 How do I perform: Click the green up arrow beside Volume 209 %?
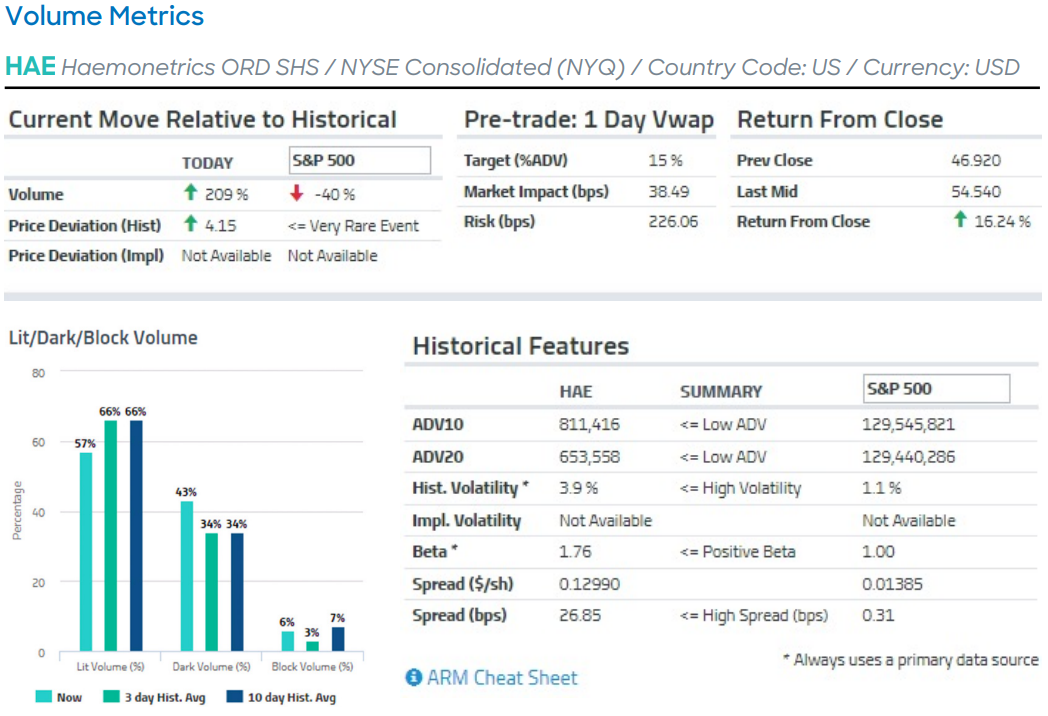pyautogui.click(x=190, y=193)
